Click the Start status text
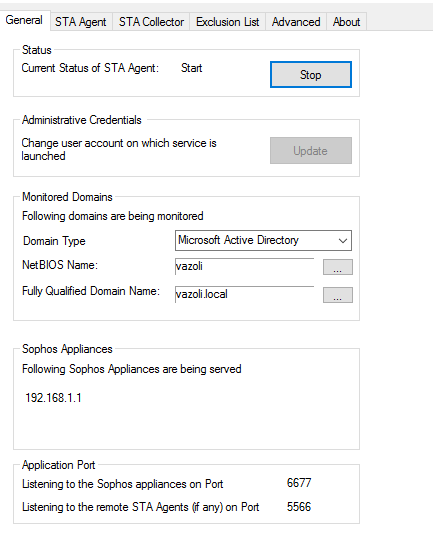 pos(191,68)
